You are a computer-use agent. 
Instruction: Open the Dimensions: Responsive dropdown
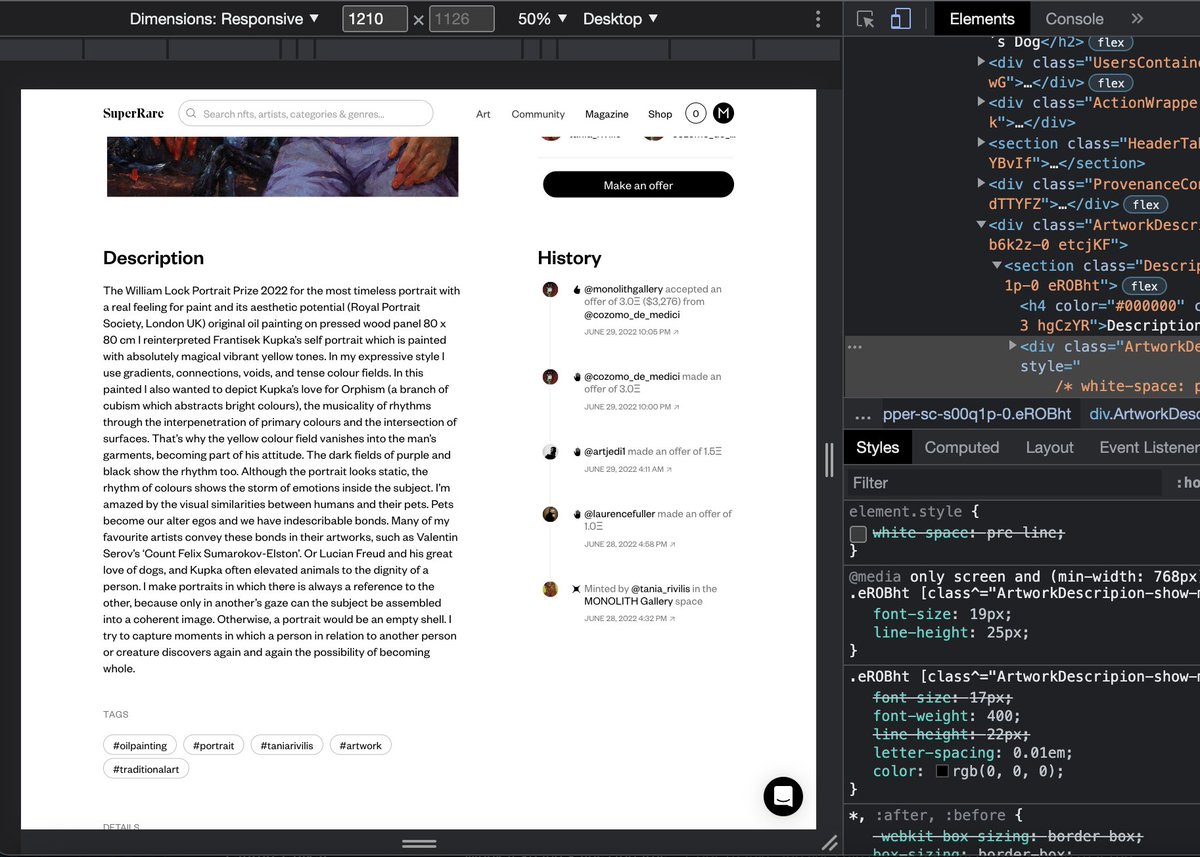(x=225, y=19)
